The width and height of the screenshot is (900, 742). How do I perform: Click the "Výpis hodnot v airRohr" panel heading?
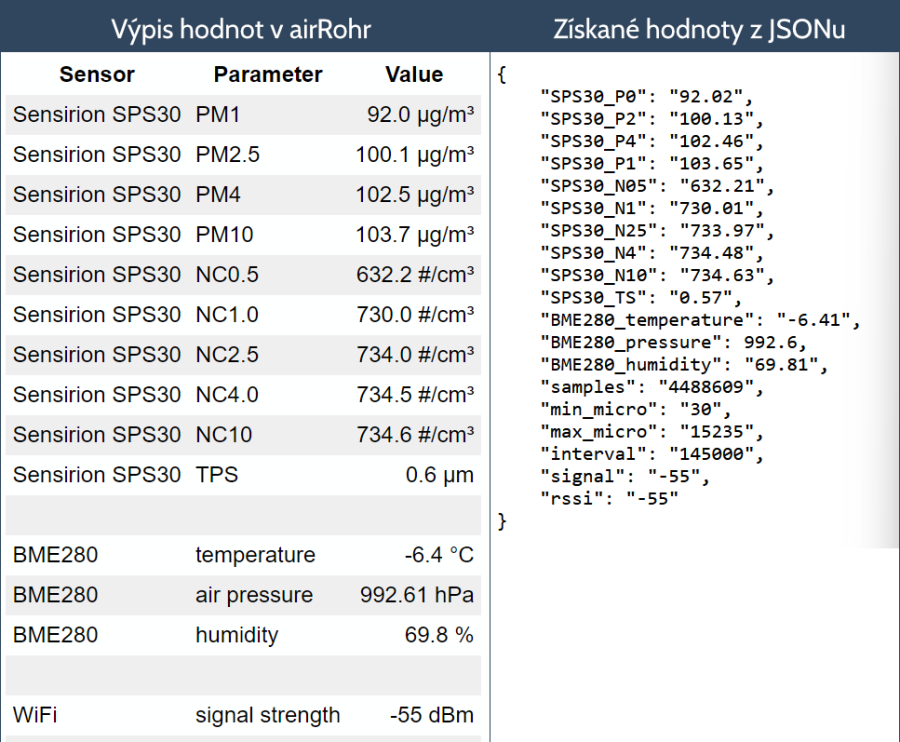242,29
